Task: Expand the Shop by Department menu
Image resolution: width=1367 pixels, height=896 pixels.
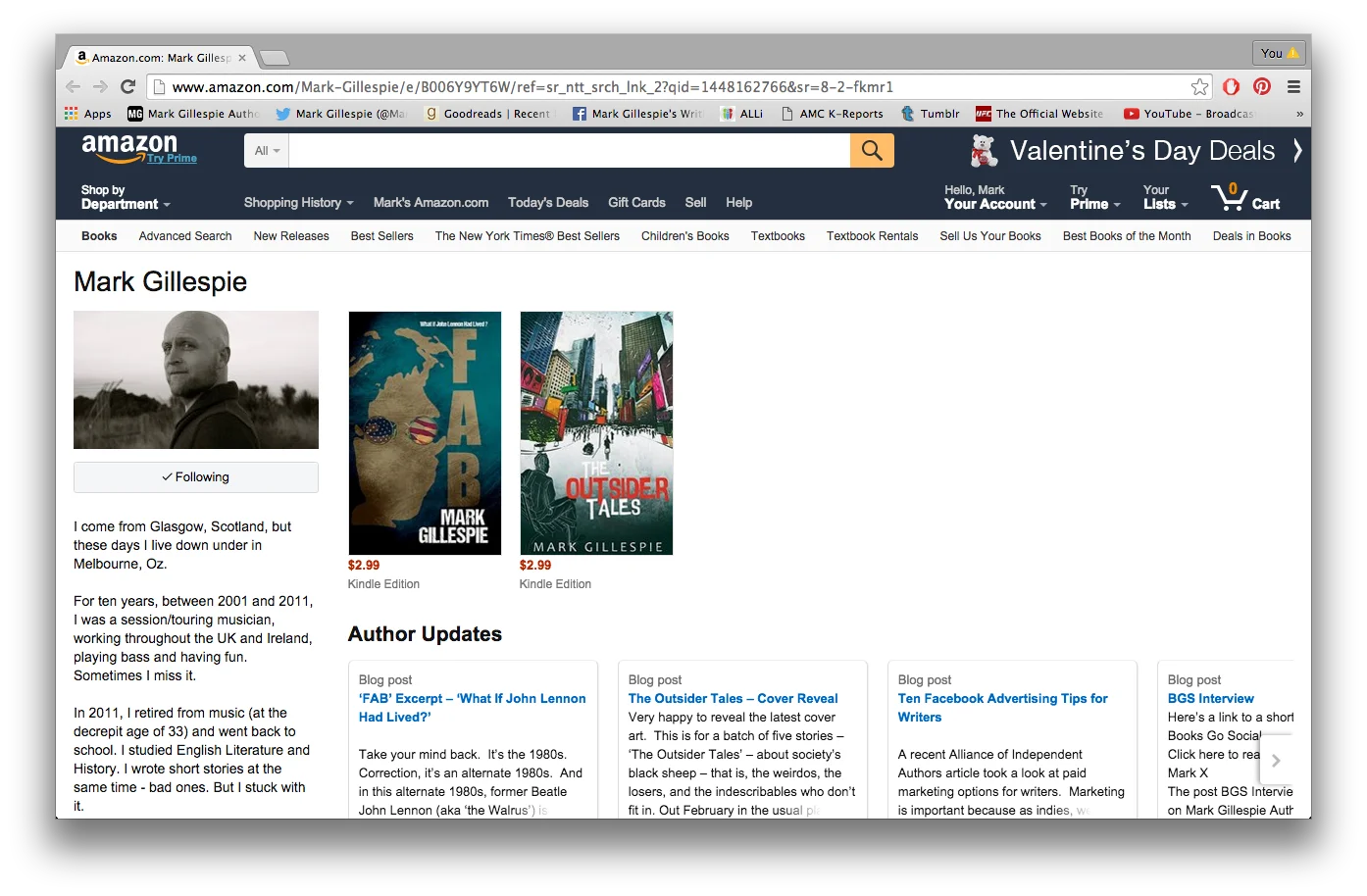Action: 125,196
